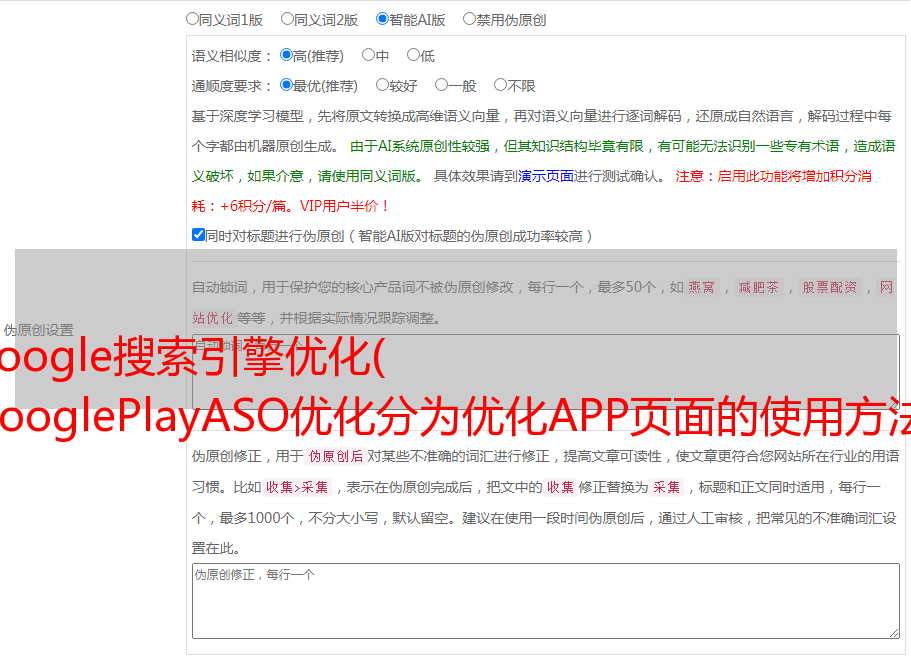Set 通顺度要求 to 较好
Screen dimensions: 911x658
coord(382,86)
